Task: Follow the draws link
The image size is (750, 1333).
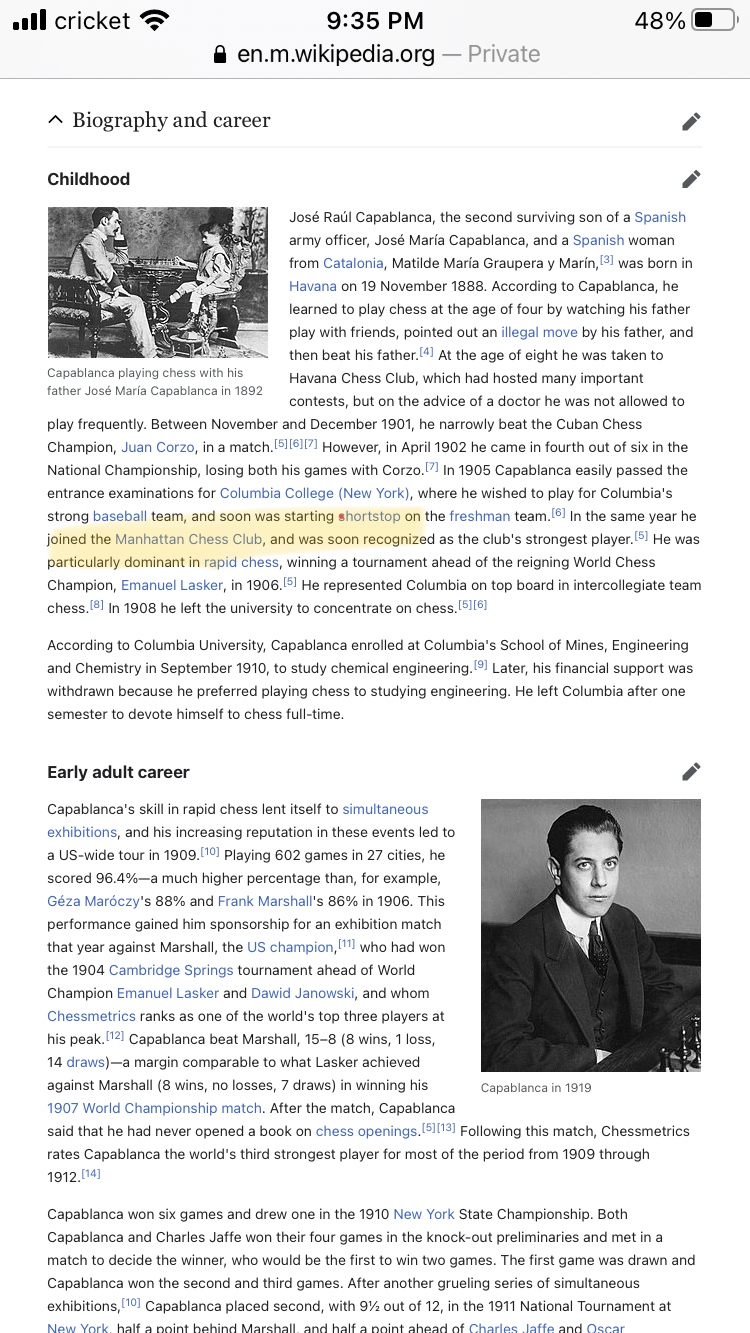Action: pyautogui.click(x=86, y=1062)
